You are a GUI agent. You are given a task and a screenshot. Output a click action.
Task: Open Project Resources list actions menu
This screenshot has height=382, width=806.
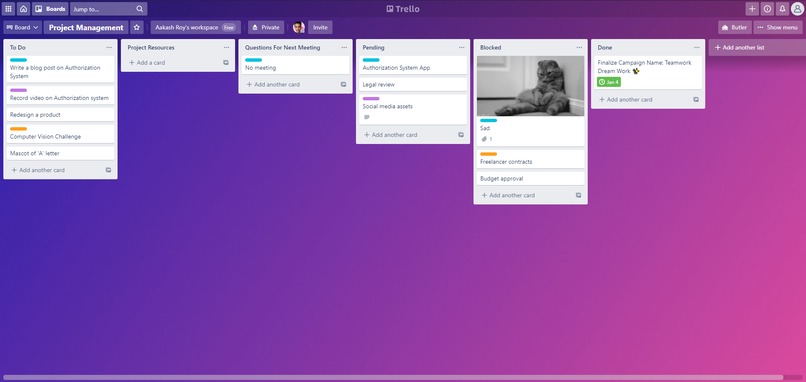[227, 47]
